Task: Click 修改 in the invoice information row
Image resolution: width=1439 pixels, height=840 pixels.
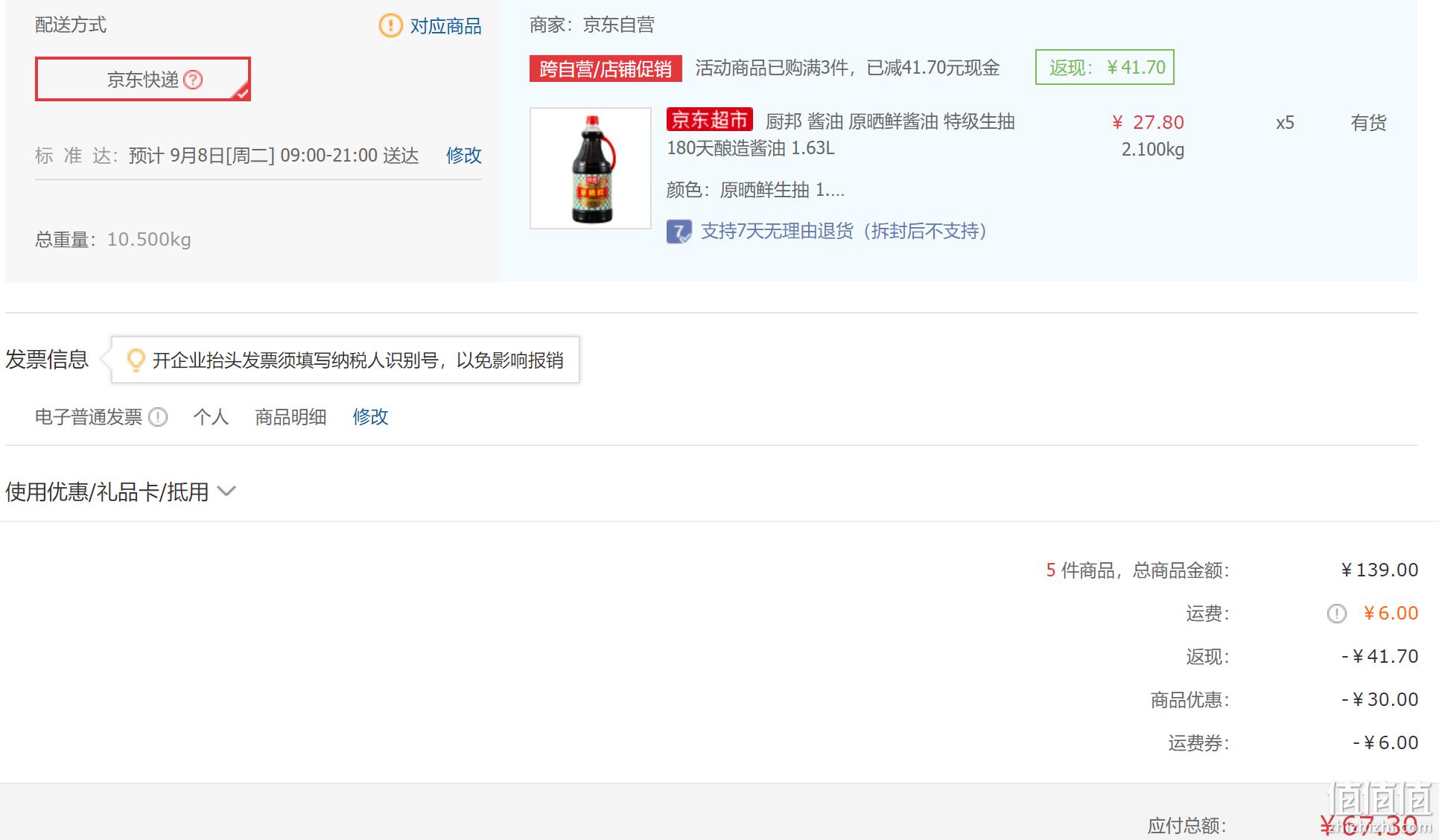Action: [x=370, y=416]
